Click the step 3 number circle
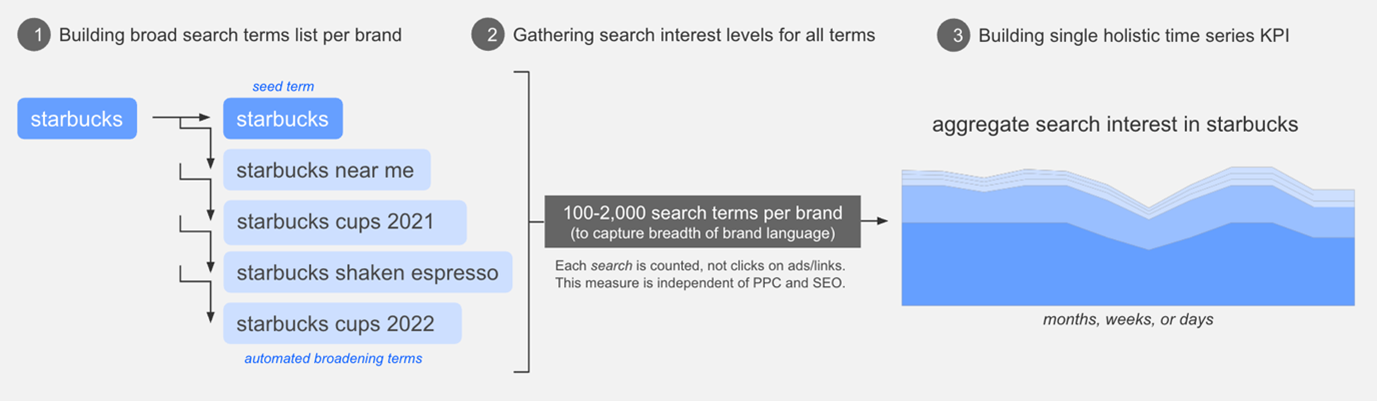This screenshot has width=1377, height=401. pyautogui.click(x=954, y=35)
